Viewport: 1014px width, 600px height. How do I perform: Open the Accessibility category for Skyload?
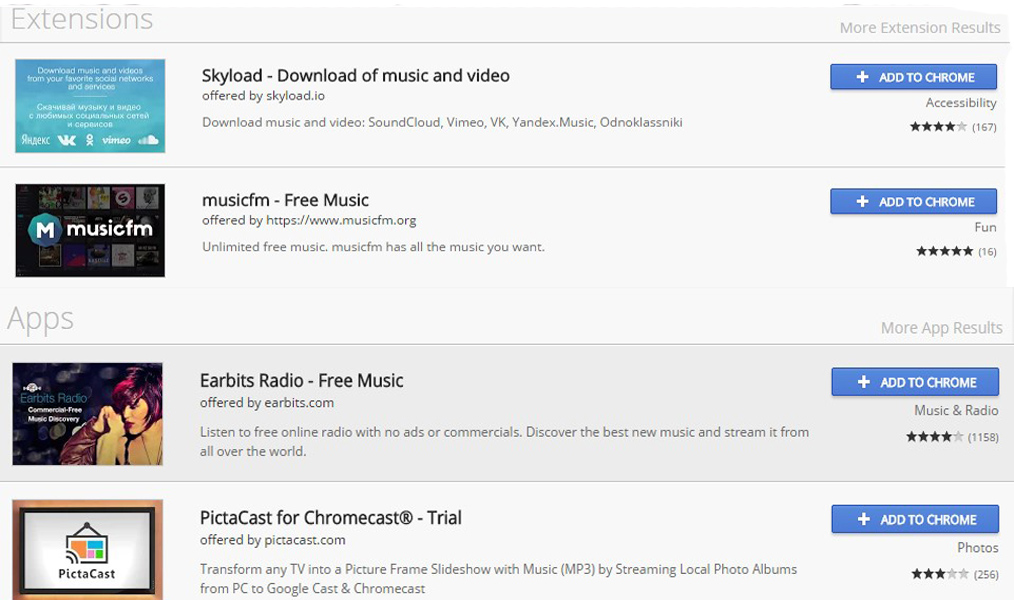coord(961,102)
